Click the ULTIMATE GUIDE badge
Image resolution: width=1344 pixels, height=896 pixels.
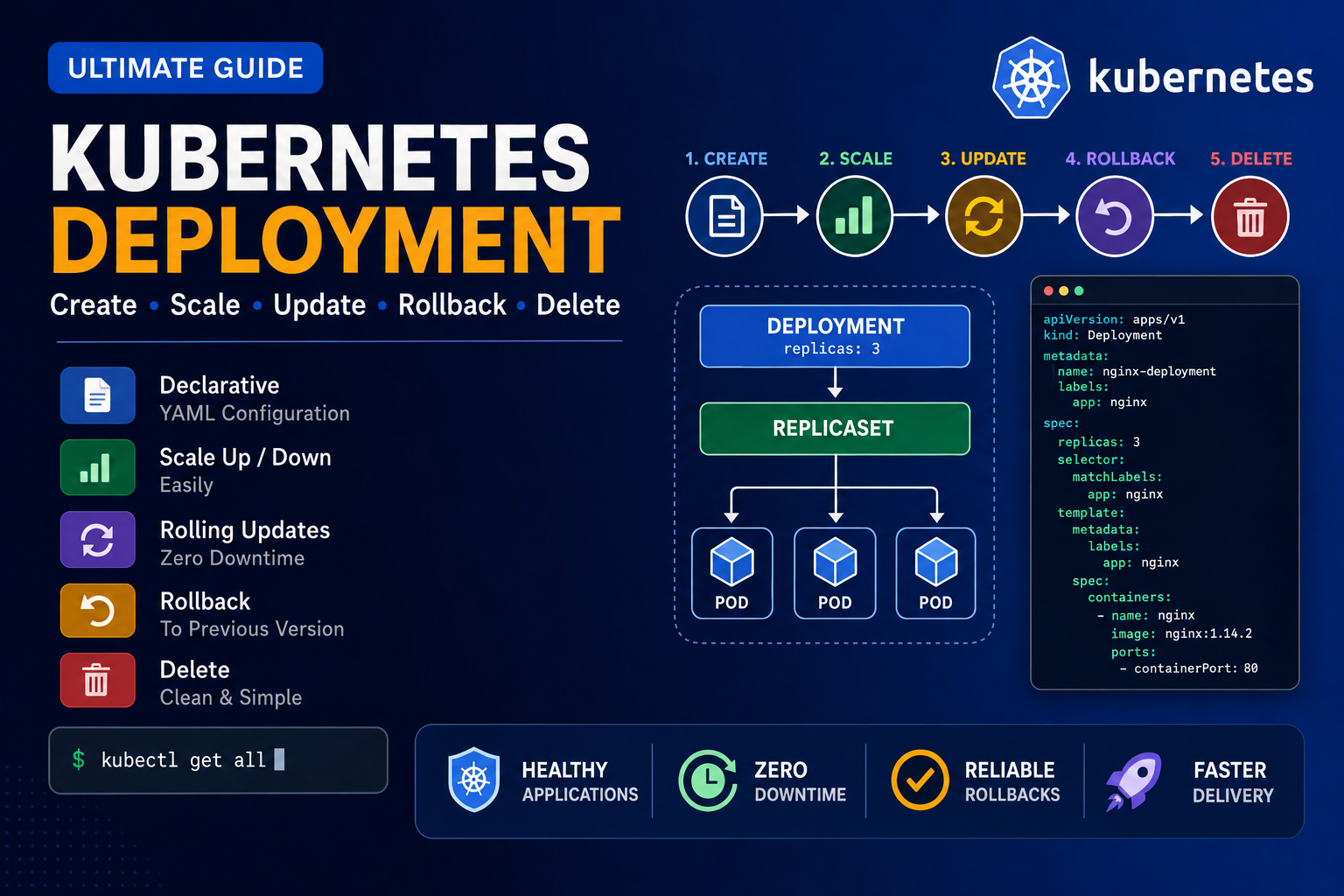(185, 68)
